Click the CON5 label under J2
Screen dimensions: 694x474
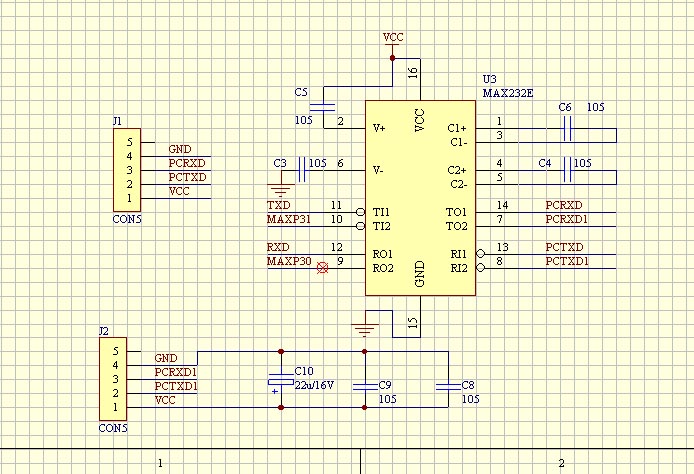click(x=113, y=428)
